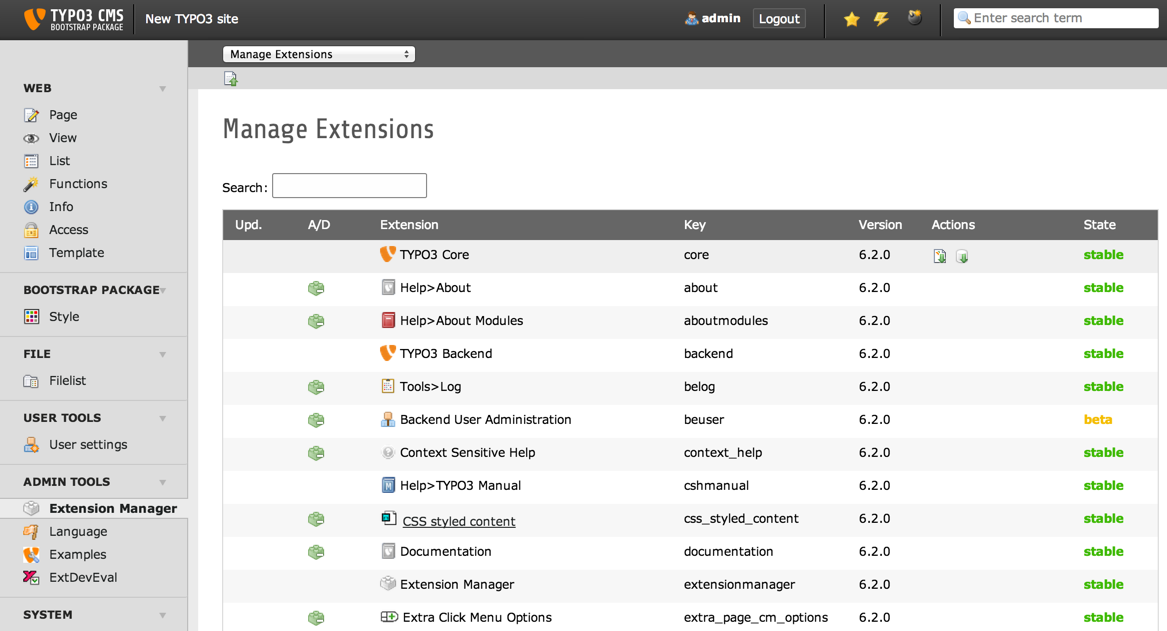The image size is (1167, 631).
Task: Click the beta state label for beuser
Action: tap(1098, 420)
